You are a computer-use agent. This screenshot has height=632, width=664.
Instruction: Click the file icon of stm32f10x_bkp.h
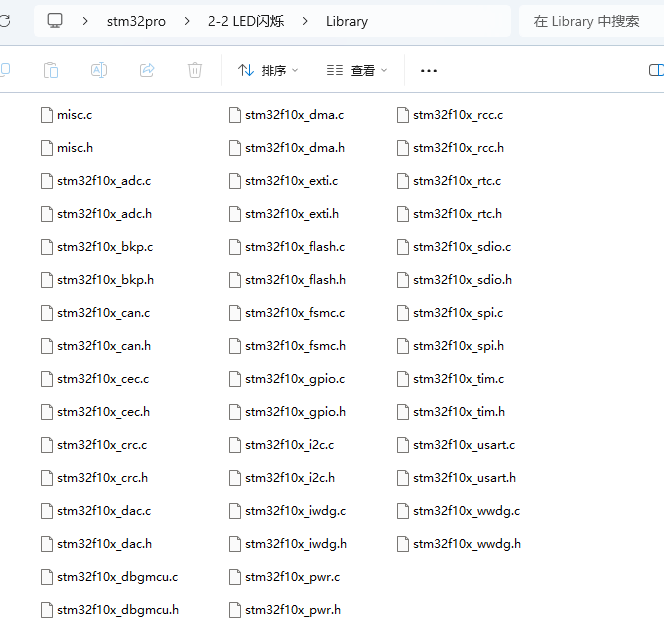47,280
